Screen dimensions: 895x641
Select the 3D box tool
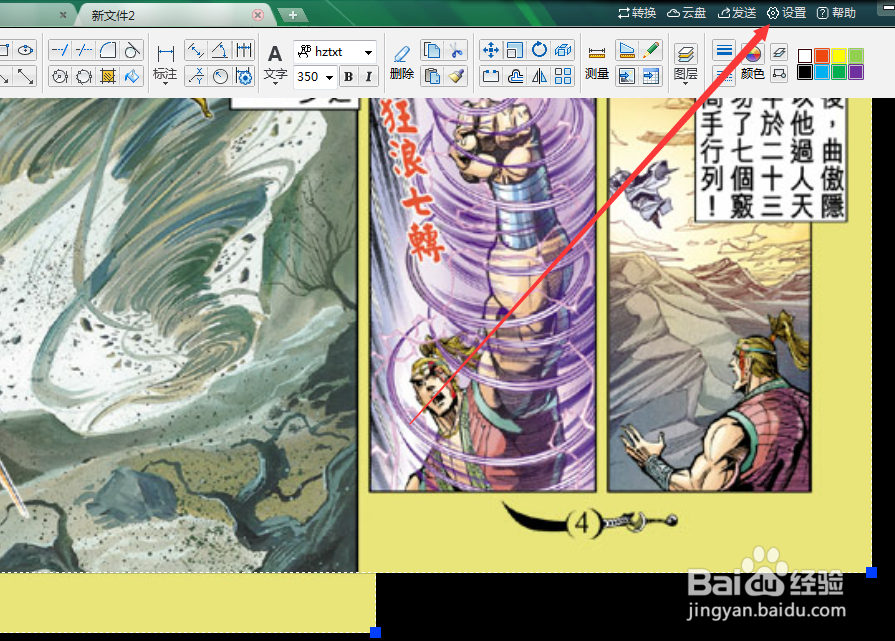(x=563, y=51)
